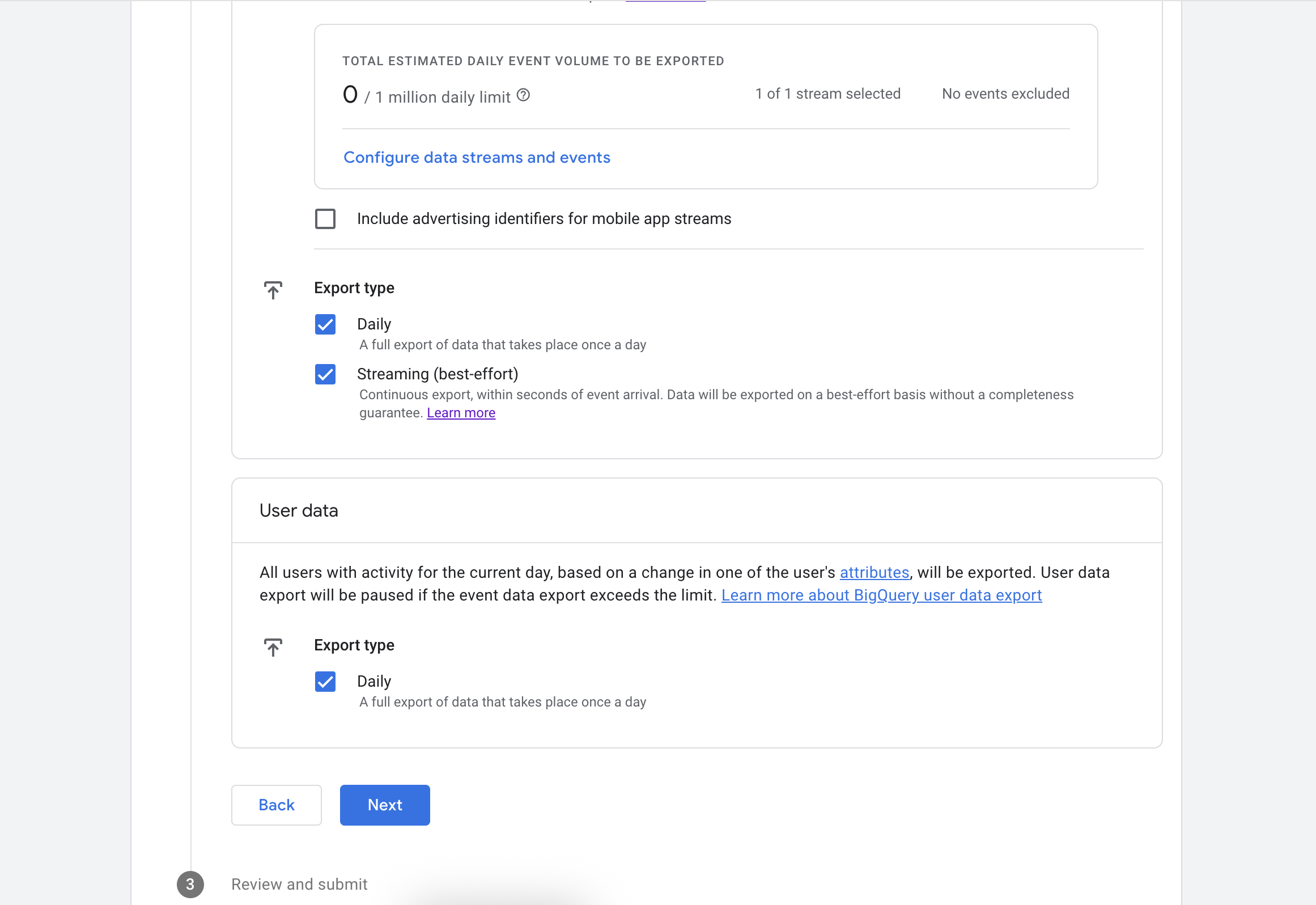
Task: Click the User data section header
Action: pyautogui.click(x=299, y=510)
